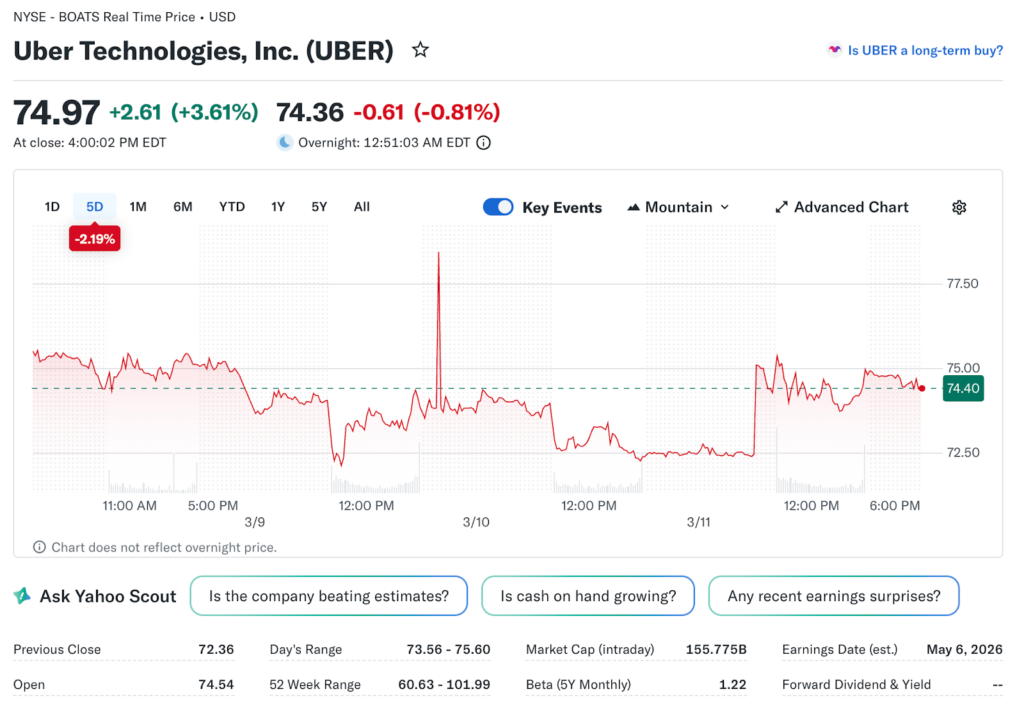
Task: Choose the All time range
Action: pos(362,207)
